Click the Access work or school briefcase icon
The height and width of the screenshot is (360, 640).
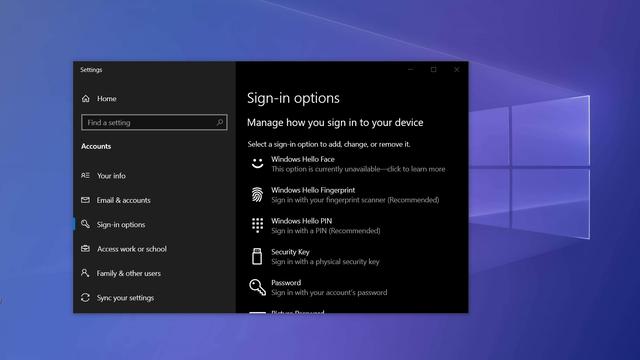tap(85, 249)
